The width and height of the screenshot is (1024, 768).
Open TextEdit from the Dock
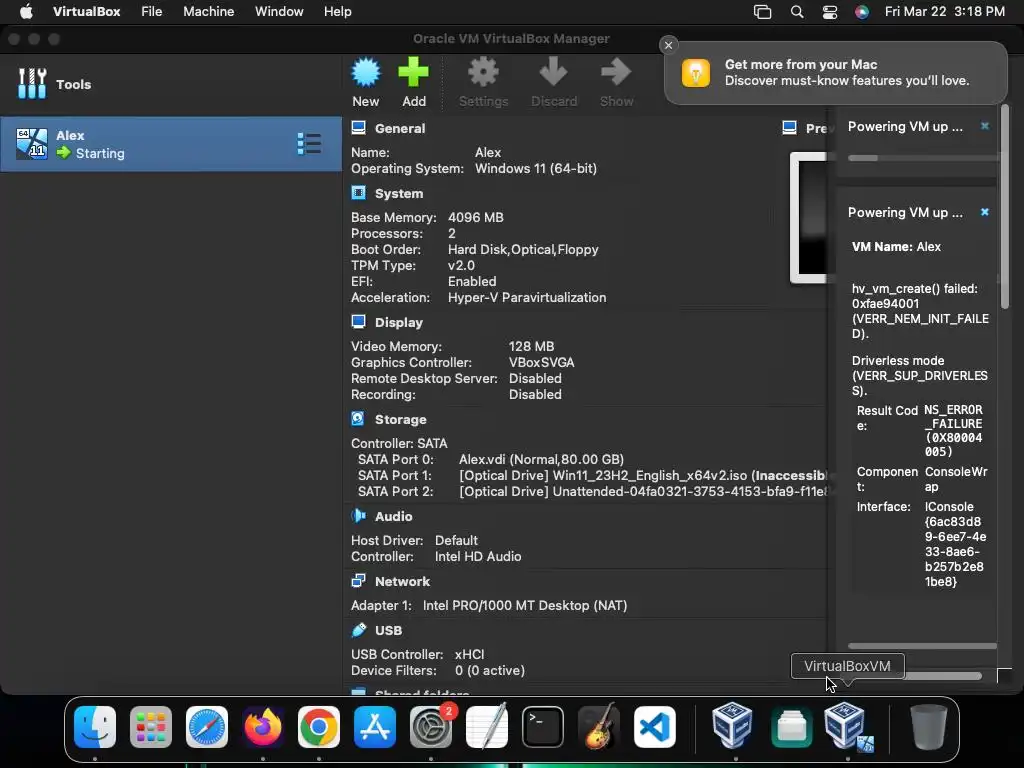click(487, 727)
